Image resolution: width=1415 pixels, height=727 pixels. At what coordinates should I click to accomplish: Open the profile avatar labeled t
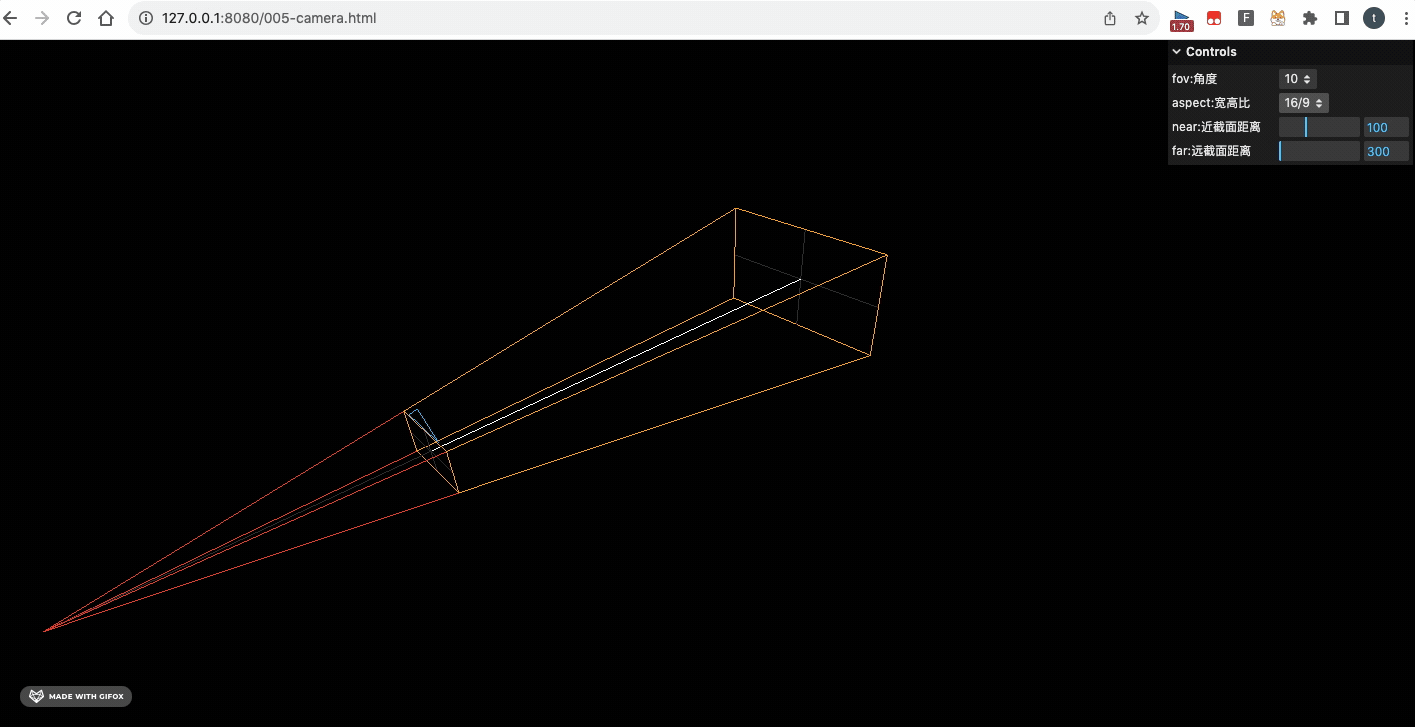tap(1374, 18)
